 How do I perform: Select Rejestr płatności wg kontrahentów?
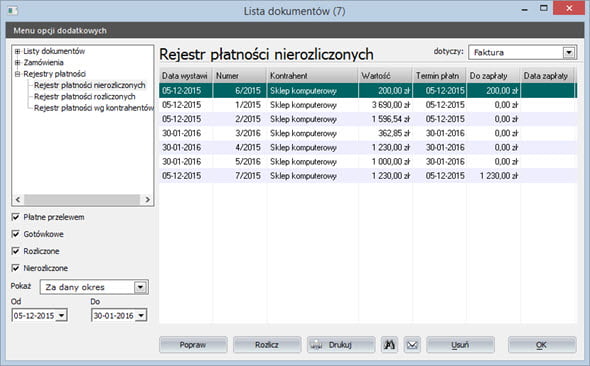(x=94, y=108)
